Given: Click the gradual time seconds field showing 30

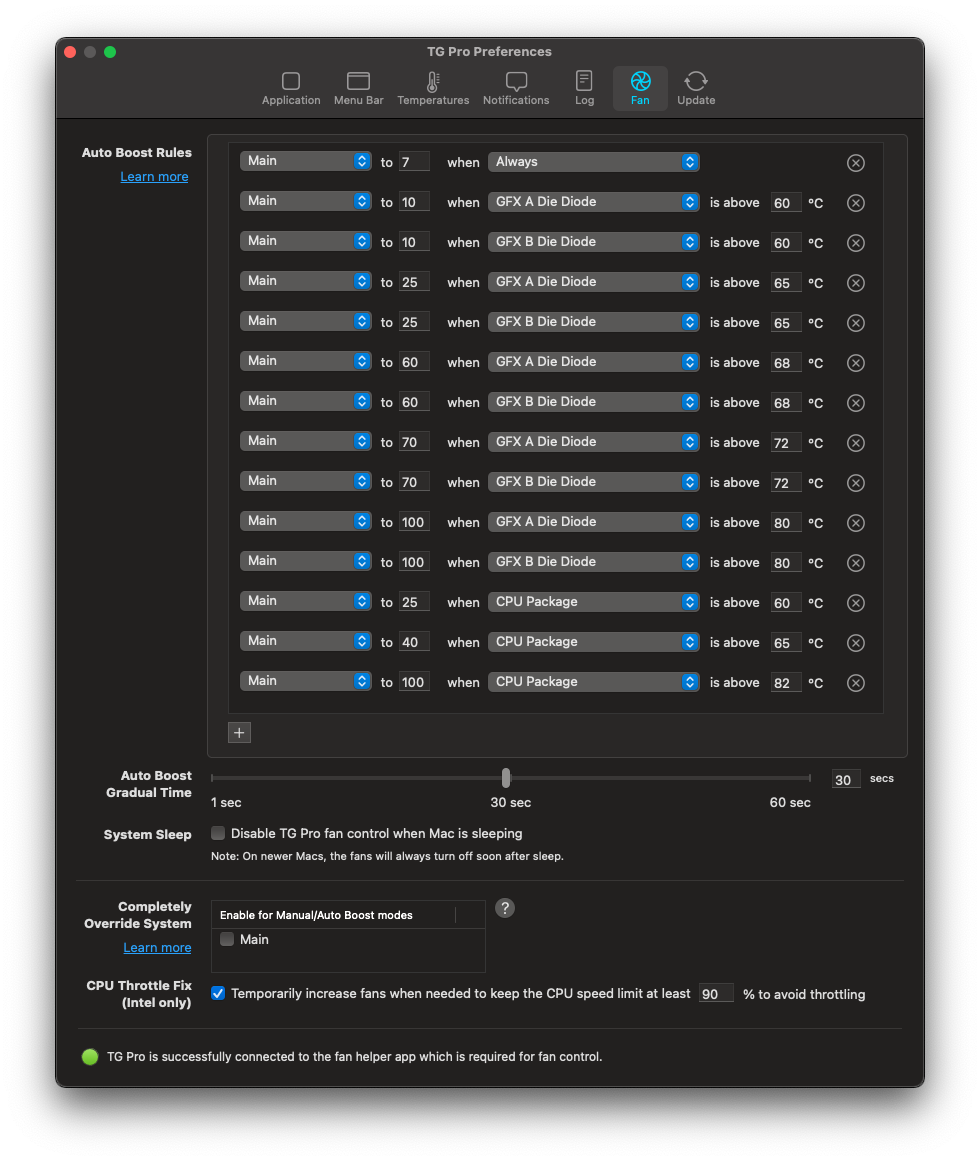Looking at the screenshot, I should click(846, 779).
